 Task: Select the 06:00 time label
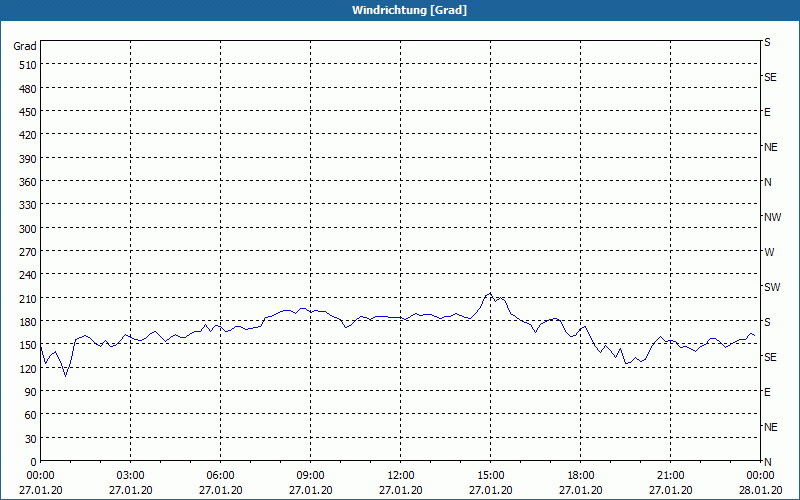coord(220,476)
